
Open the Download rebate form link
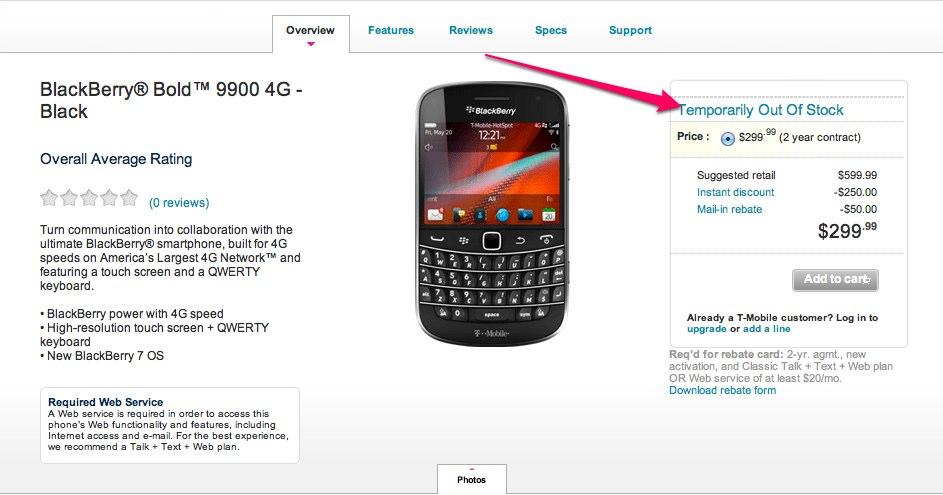click(722, 390)
